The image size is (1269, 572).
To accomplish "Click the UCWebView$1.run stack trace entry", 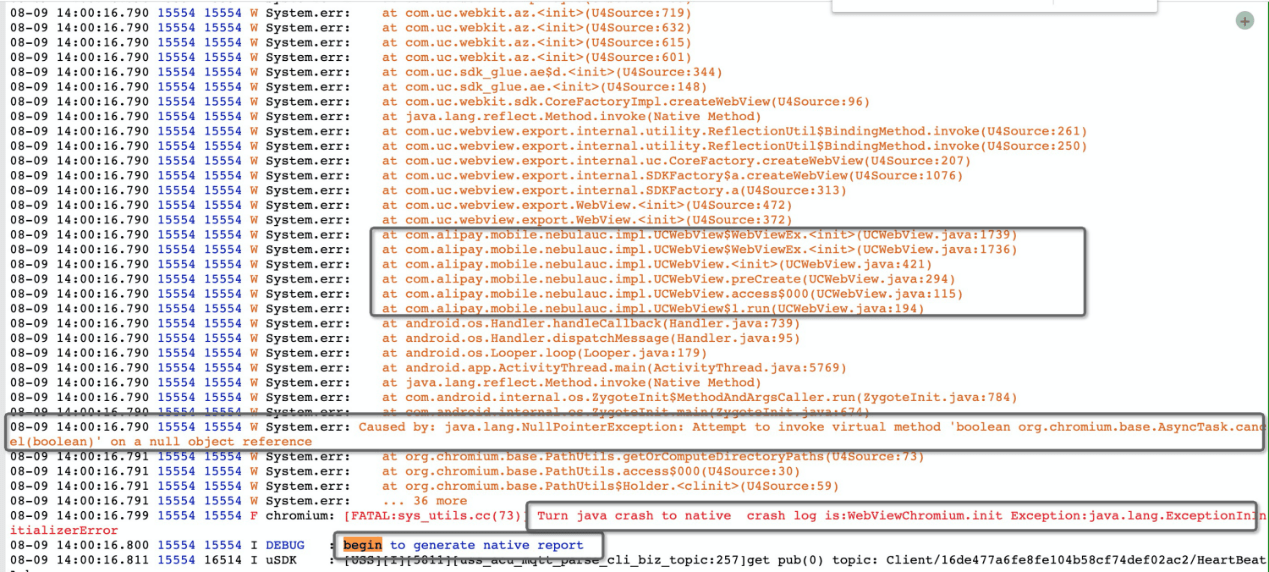I will pyautogui.click(x=653, y=309).
